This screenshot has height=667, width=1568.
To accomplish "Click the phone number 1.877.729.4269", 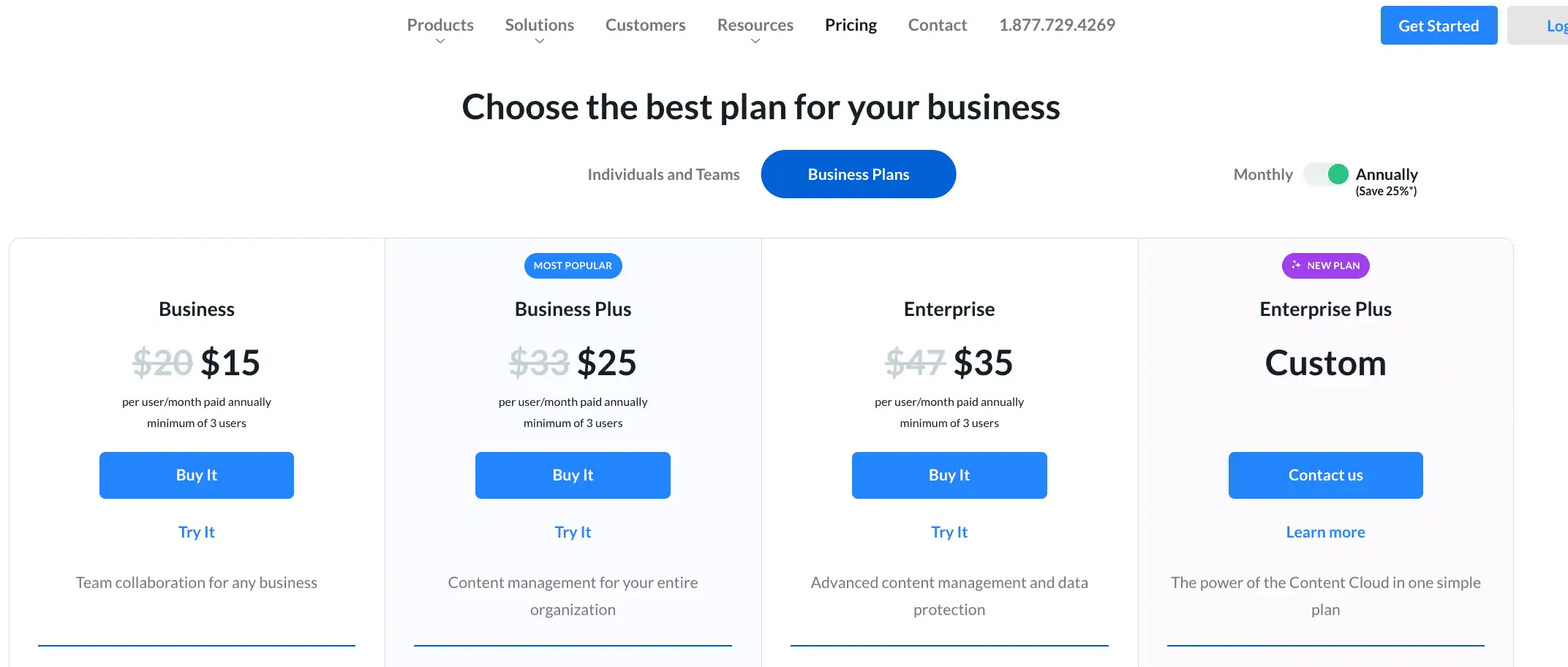I will coord(1057,25).
